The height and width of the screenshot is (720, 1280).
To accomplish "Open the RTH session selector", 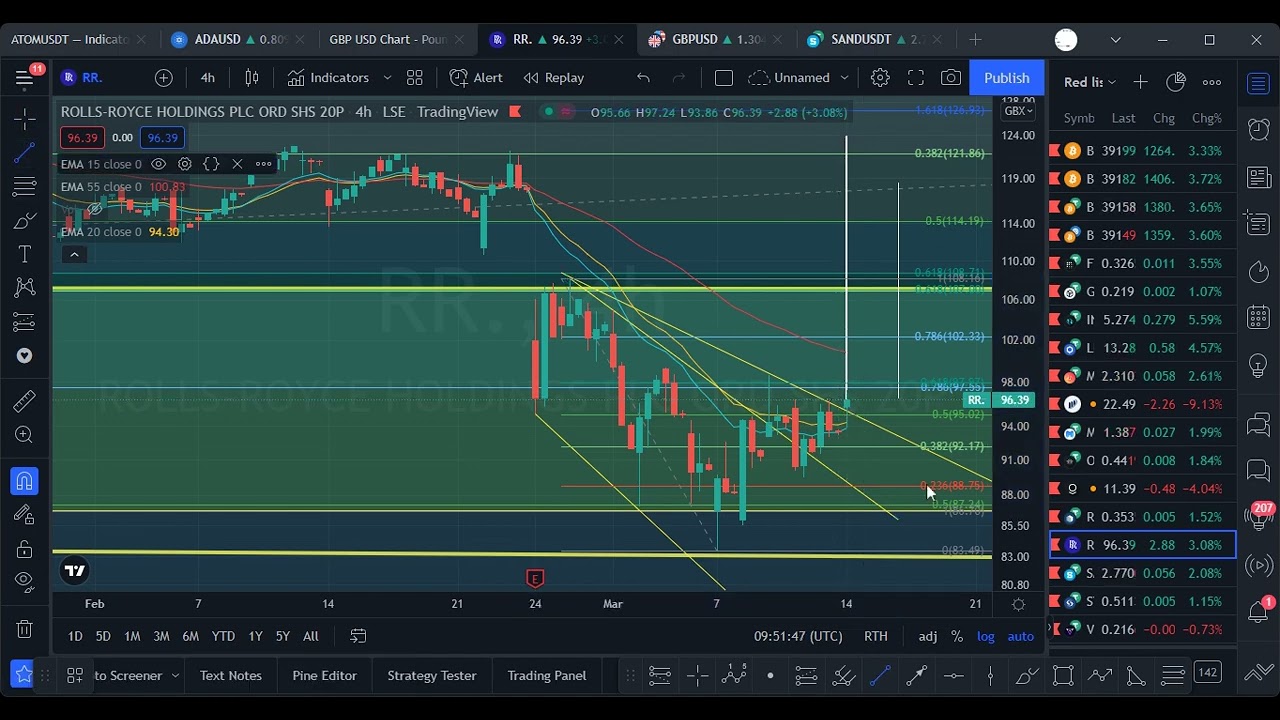I will click(x=876, y=636).
